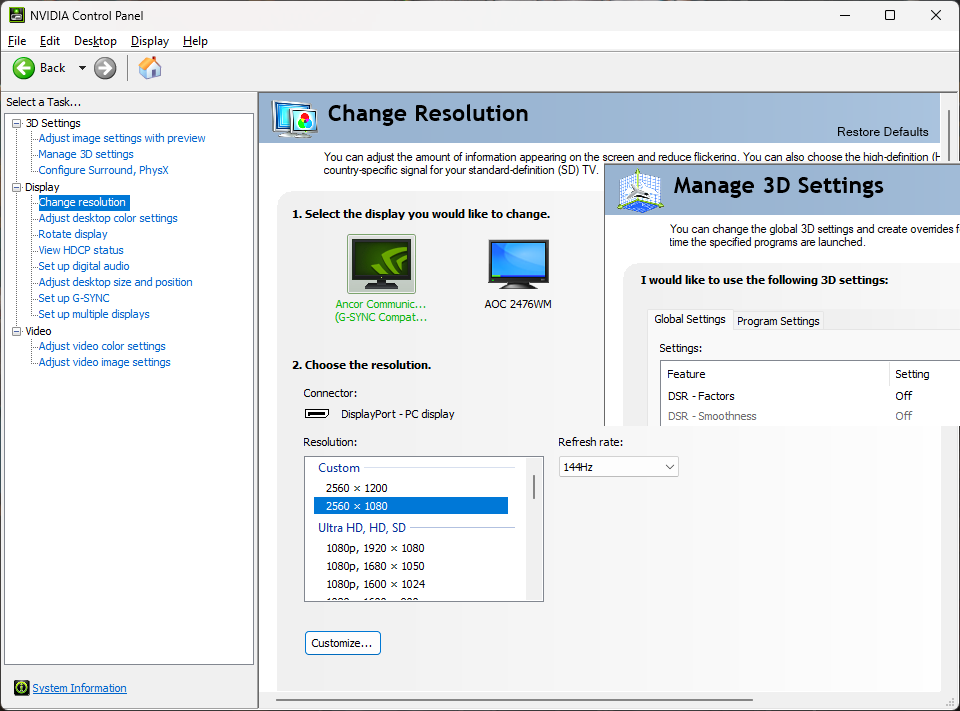
Task: Click the horizontal scrollbar at window bottom
Action: pos(514,699)
